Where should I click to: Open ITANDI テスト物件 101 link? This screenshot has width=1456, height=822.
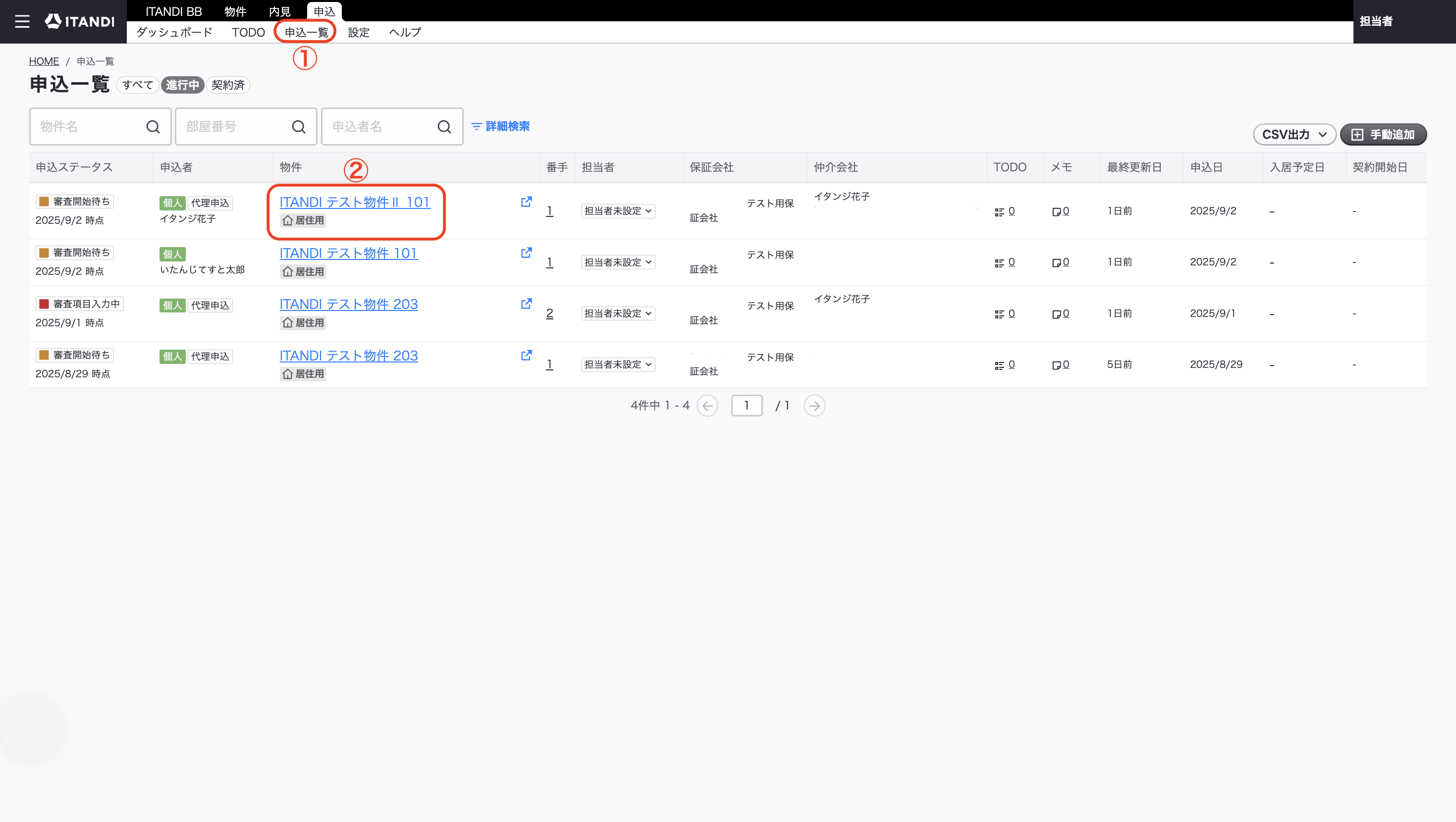349,253
